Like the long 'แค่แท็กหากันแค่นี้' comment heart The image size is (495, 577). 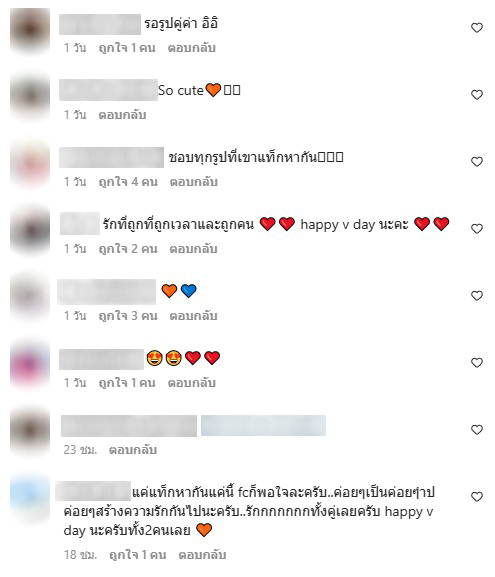(477, 497)
